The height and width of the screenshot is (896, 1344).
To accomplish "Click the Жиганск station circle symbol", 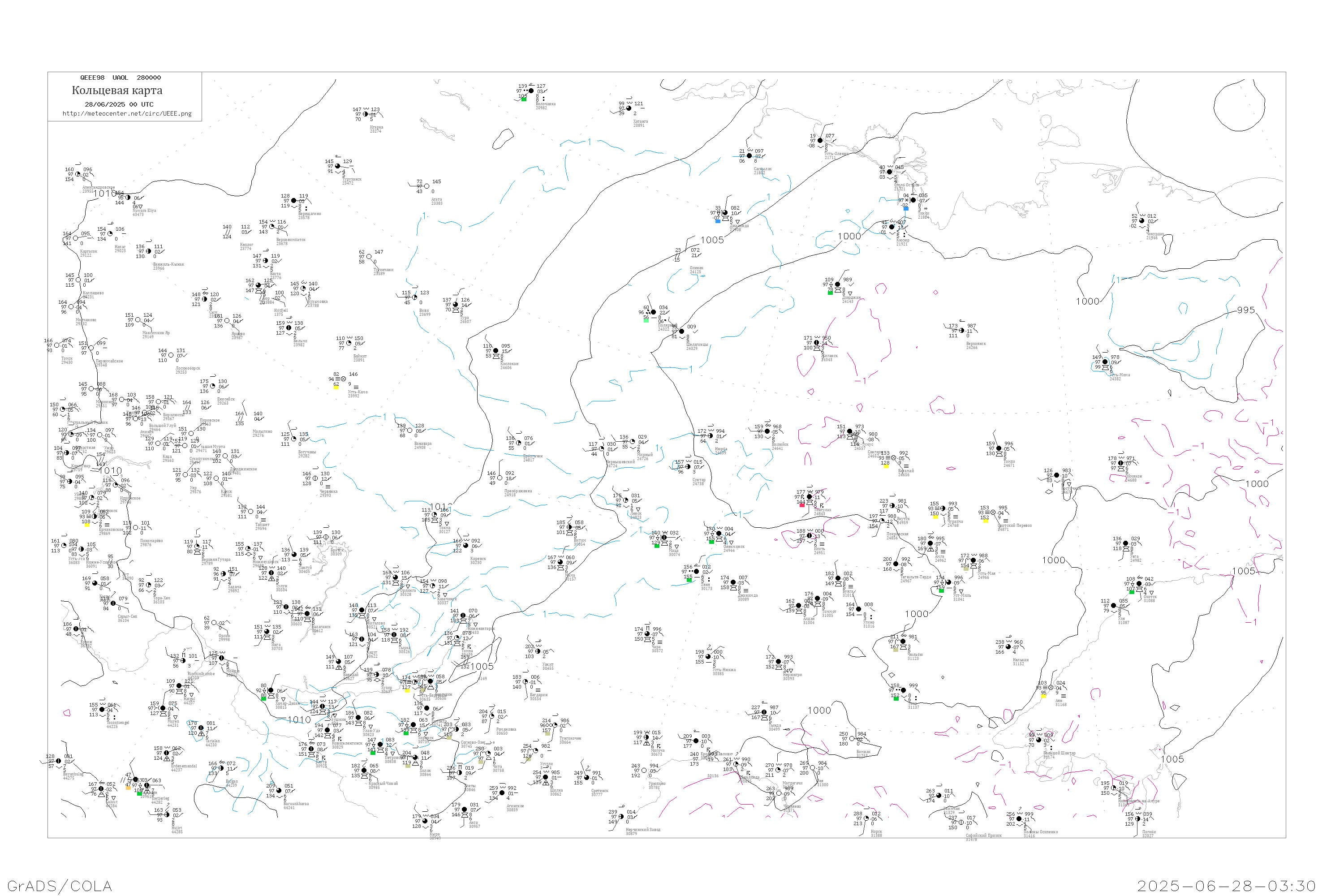I will click(x=817, y=343).
